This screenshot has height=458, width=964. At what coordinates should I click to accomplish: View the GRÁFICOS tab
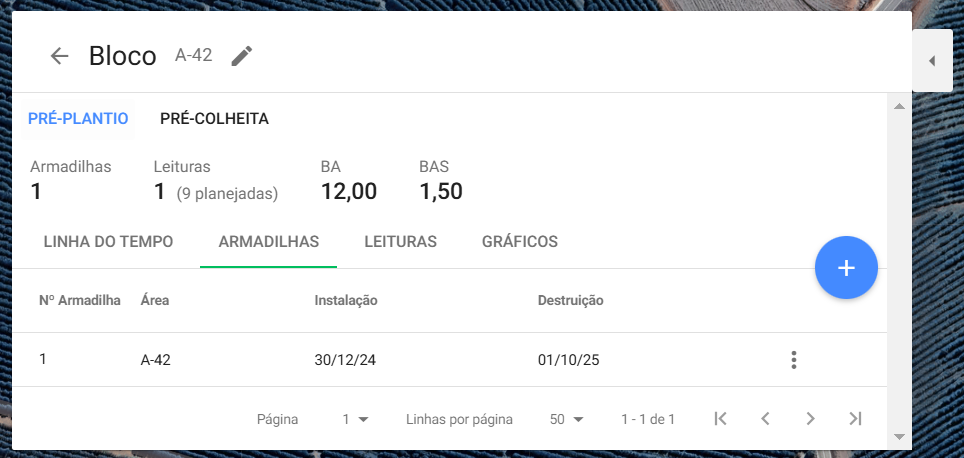coord(520,242)
